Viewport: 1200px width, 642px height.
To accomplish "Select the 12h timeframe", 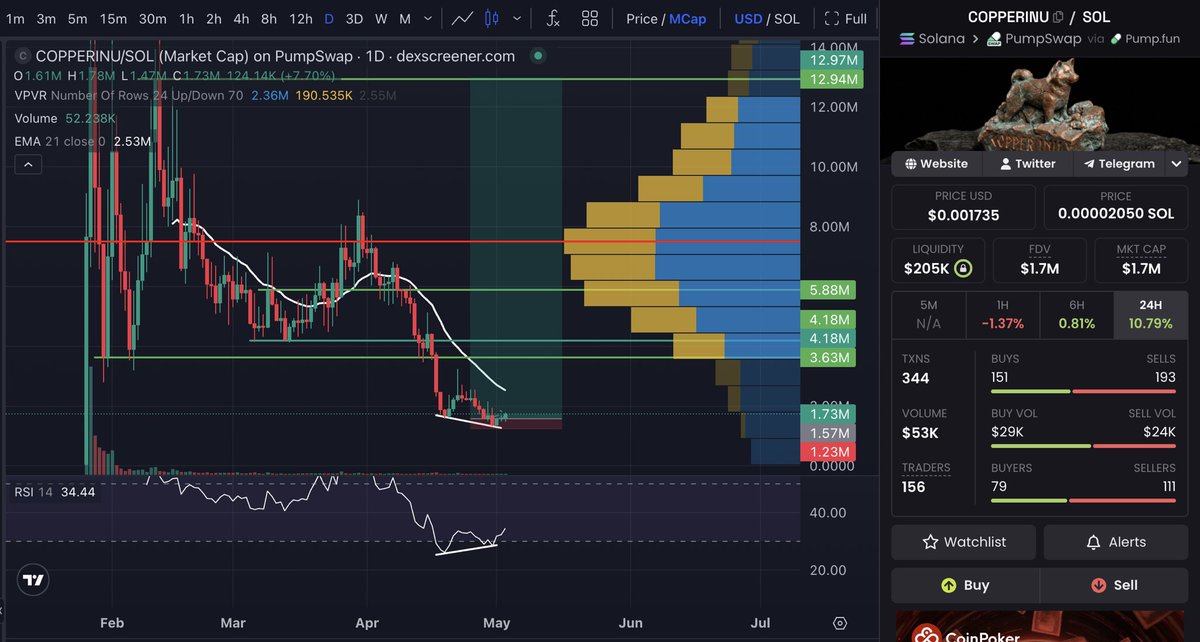I will 301,18.
